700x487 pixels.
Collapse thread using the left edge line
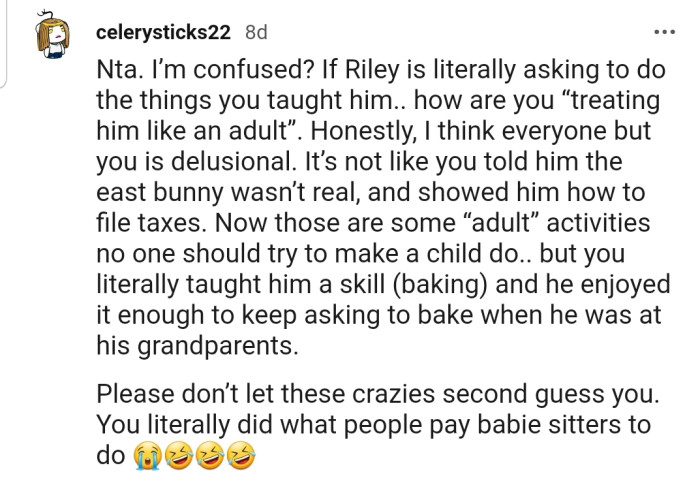point(3,44)
